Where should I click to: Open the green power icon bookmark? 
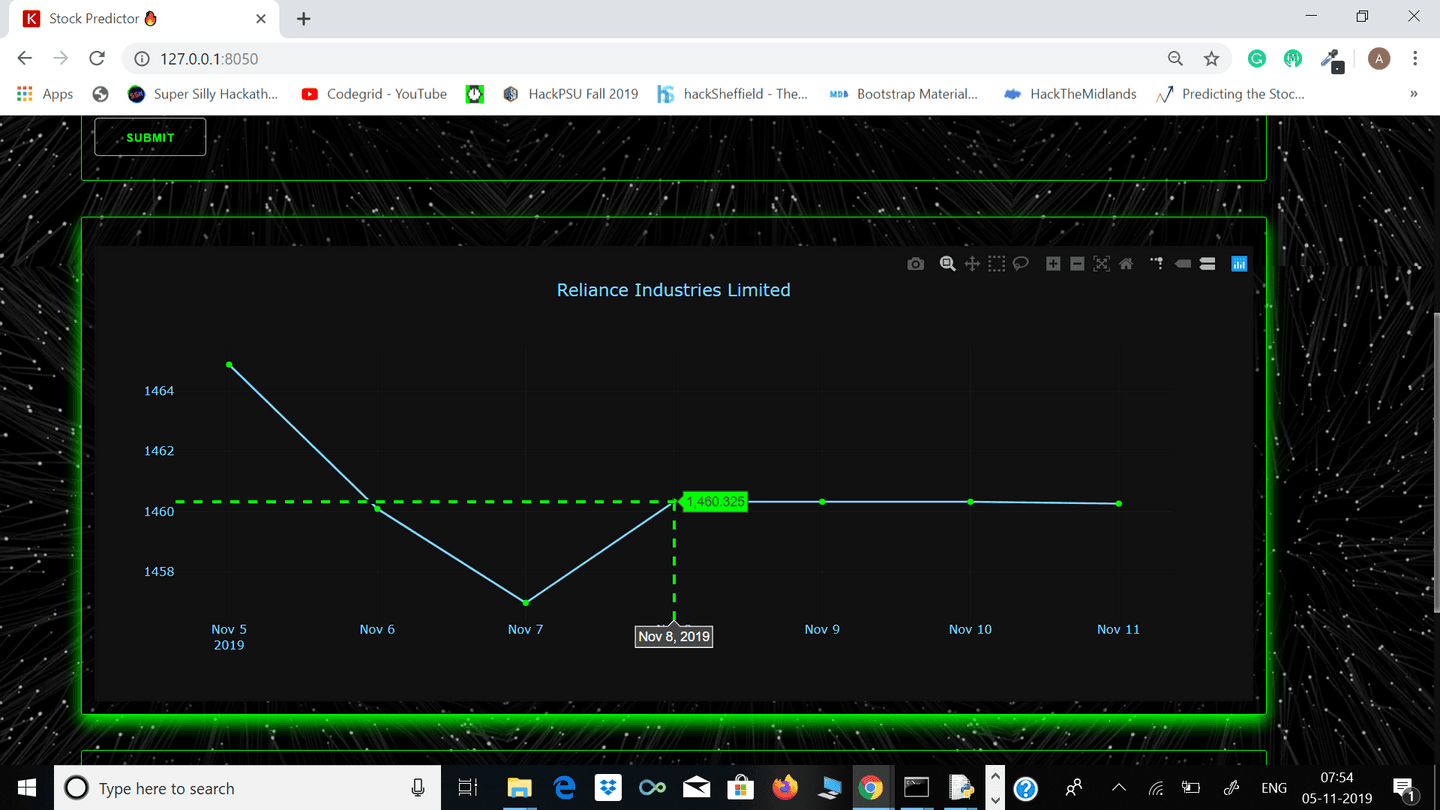(x=475, y=94)
